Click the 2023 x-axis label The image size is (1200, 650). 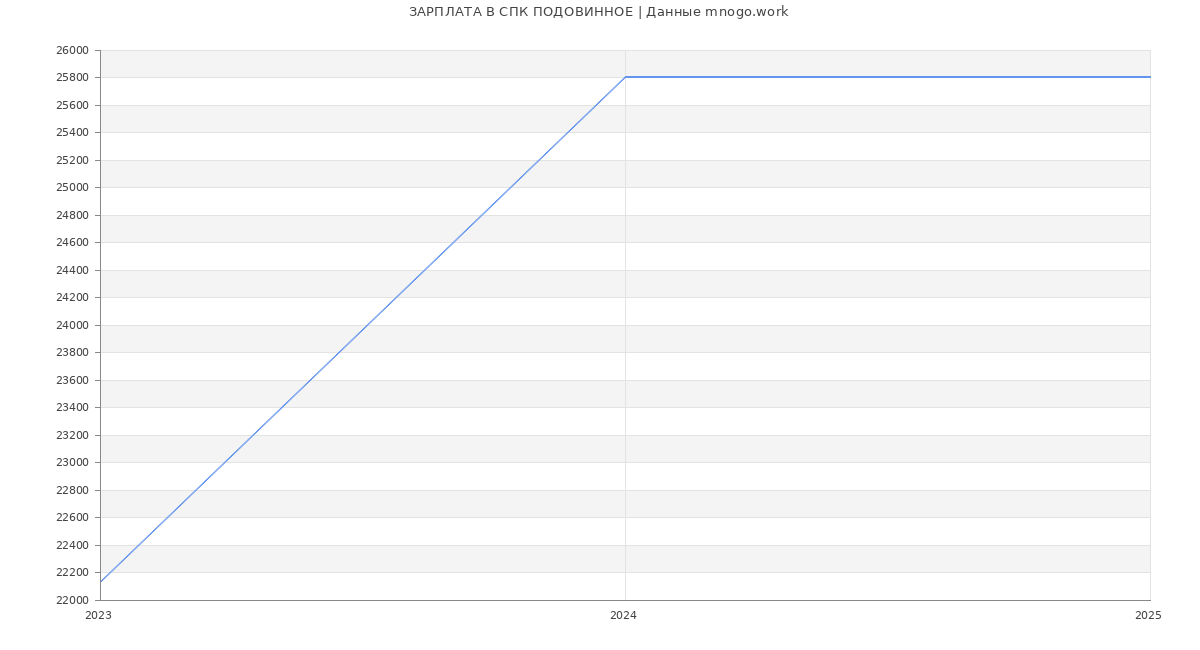pos(98,616)
